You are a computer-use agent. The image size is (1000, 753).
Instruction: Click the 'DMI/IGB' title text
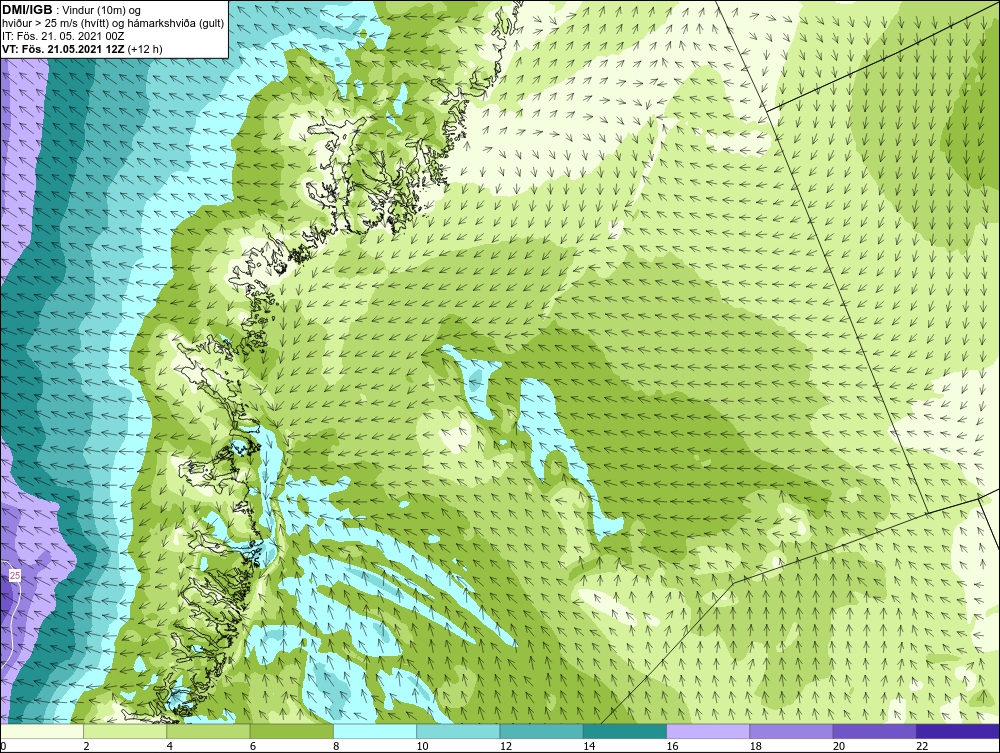[27, 10]
